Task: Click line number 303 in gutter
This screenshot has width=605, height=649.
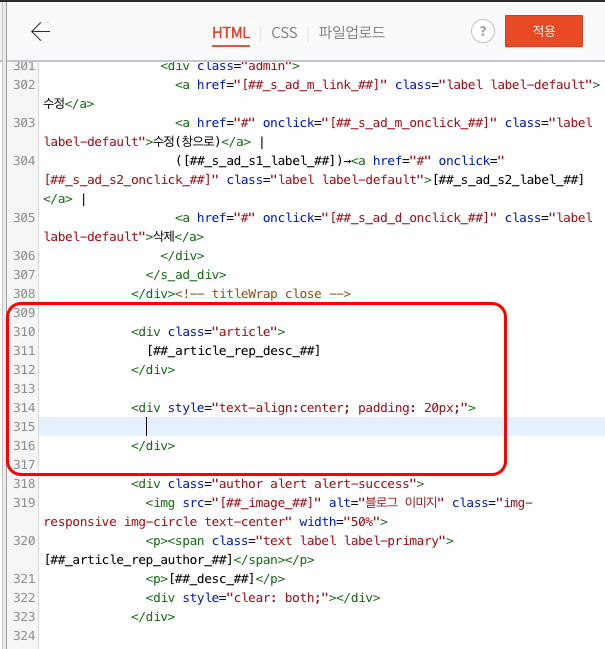Action: pyautogui.click(x=24, y=123)
